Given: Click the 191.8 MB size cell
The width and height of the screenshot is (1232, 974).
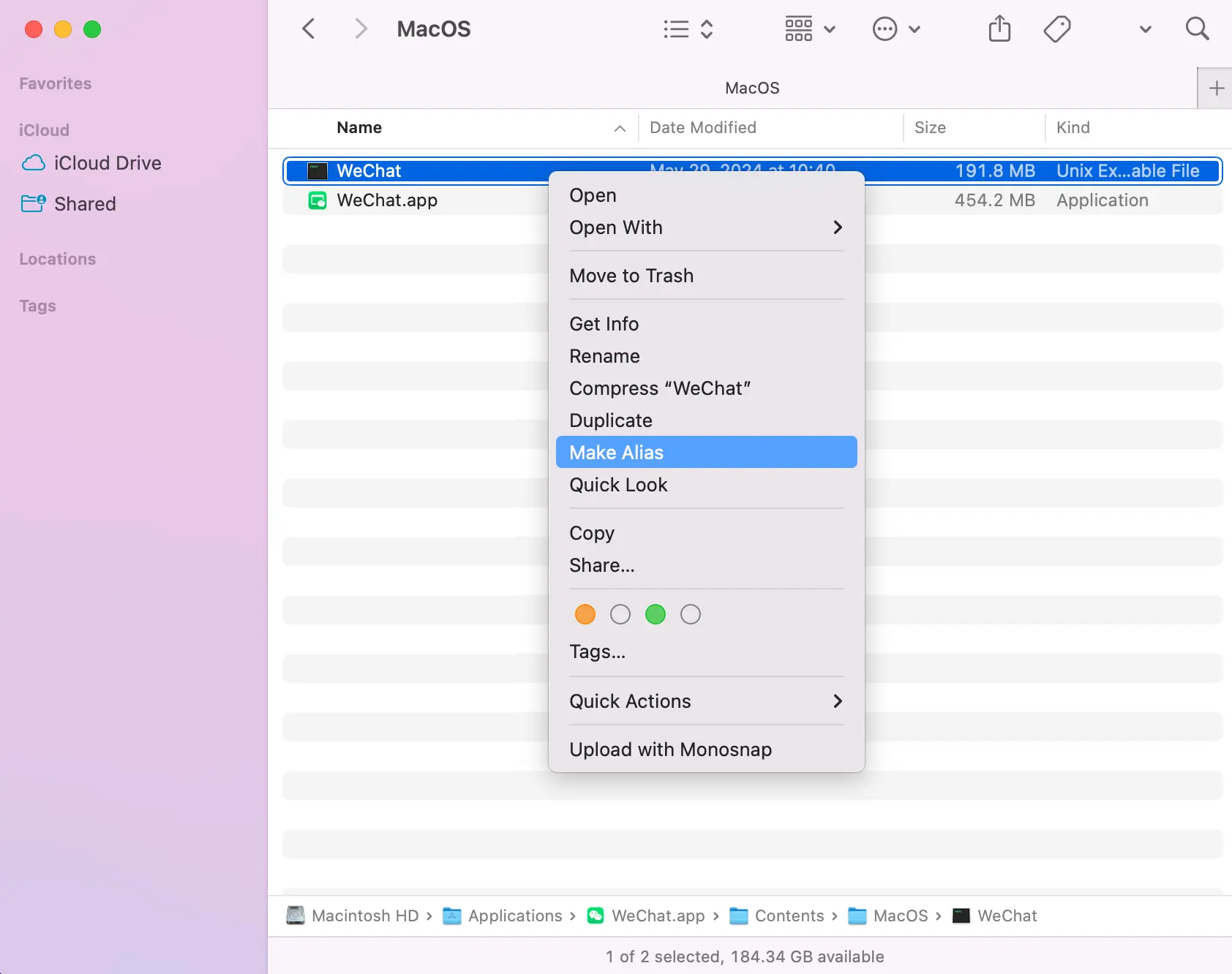Looking at the screenshot, I should pos(995,171).
